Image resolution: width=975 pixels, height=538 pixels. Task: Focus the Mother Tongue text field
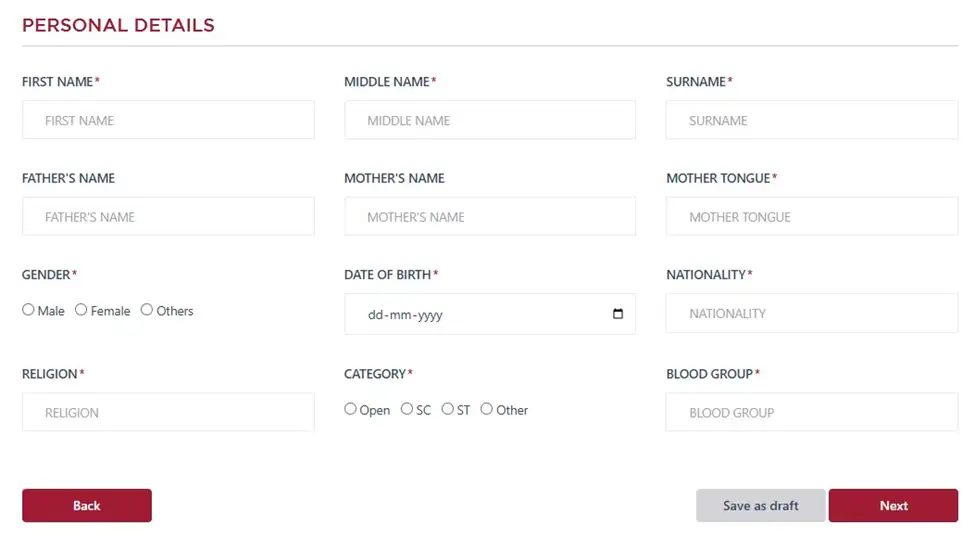pyautogui.click(x=811, y=216)
